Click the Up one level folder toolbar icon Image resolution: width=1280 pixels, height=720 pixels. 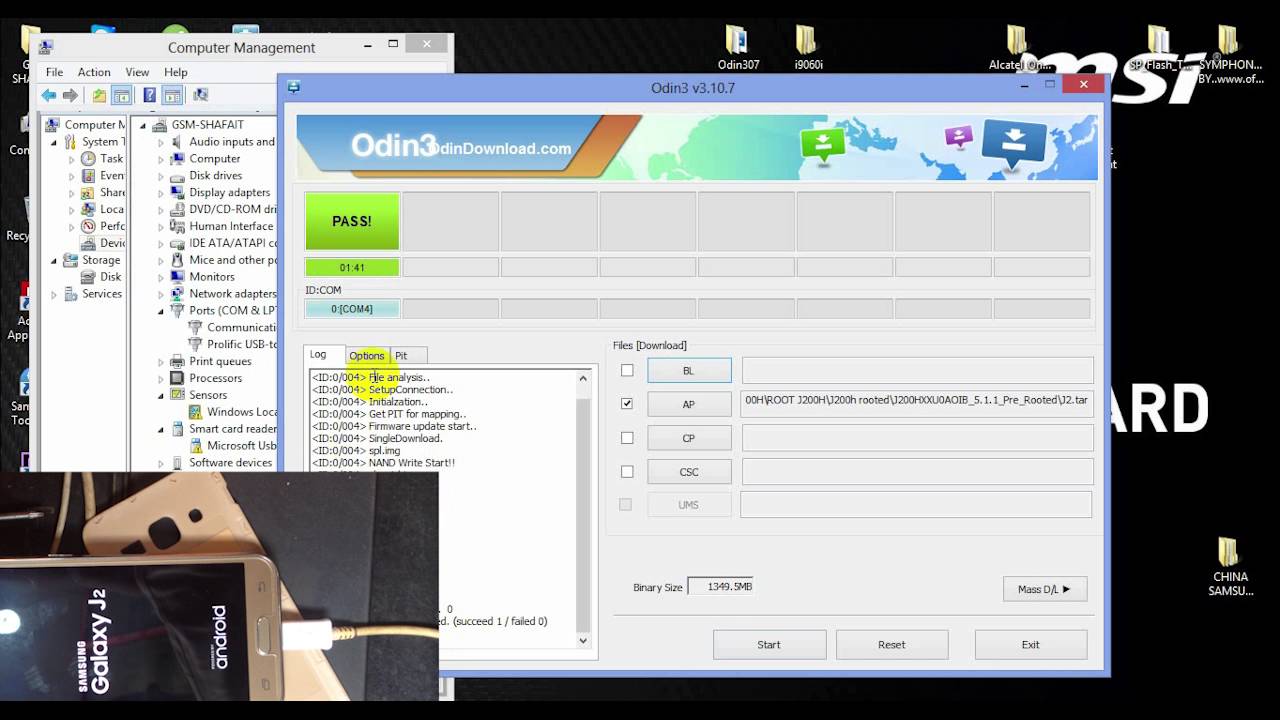click(99, 96)
